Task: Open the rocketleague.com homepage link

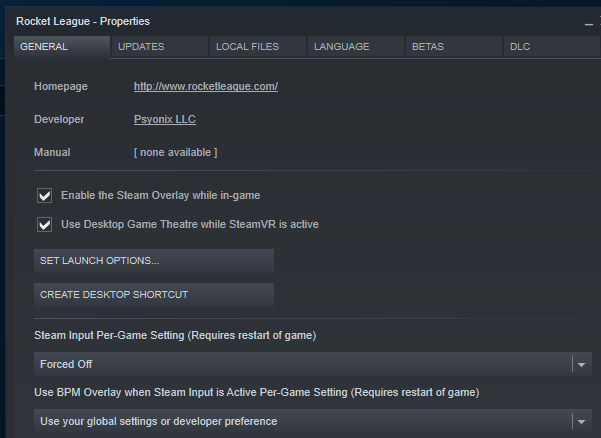Action: click(x=206, y=87)
